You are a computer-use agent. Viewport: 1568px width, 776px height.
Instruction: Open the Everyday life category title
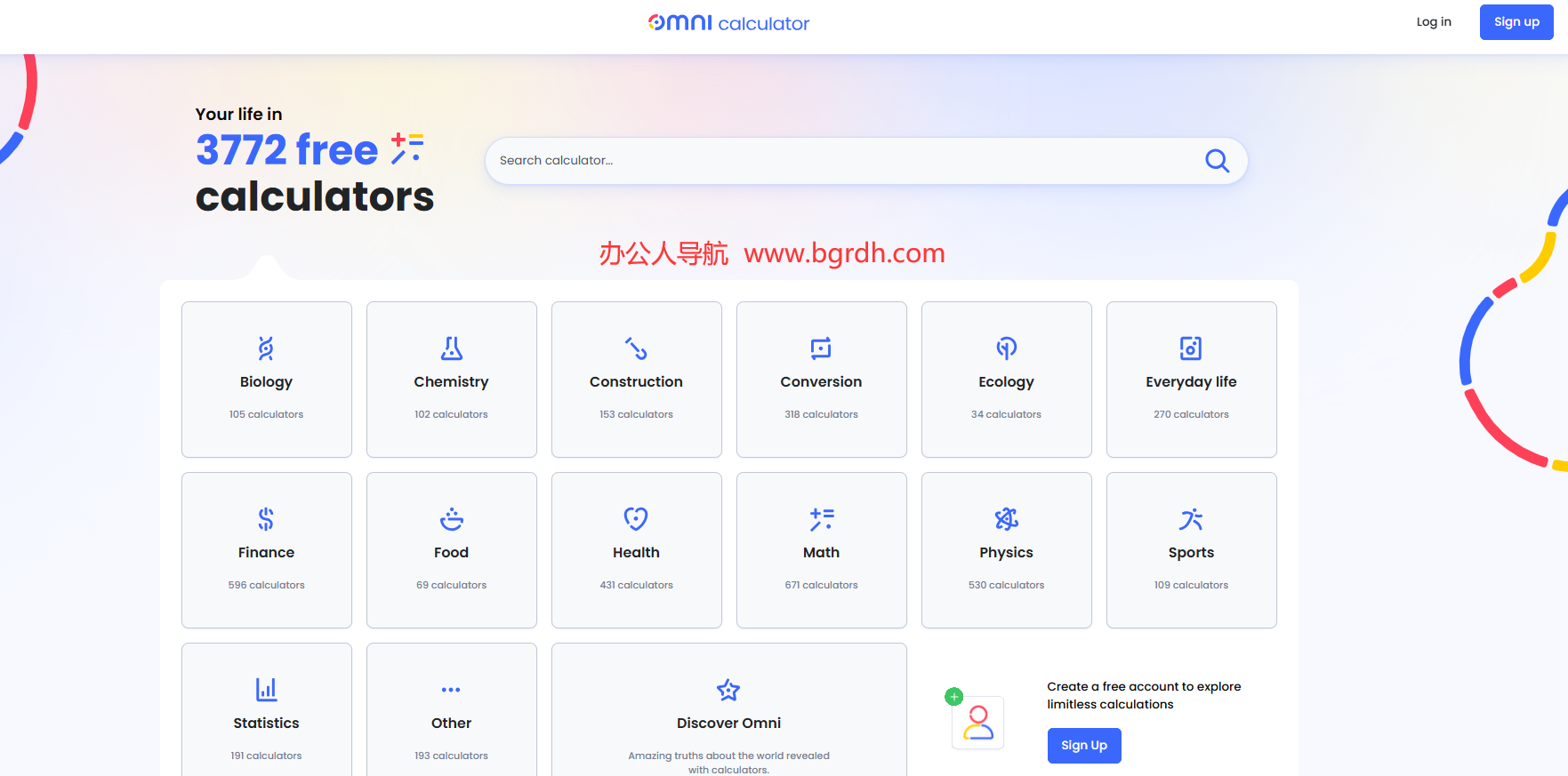point(1191,382)
